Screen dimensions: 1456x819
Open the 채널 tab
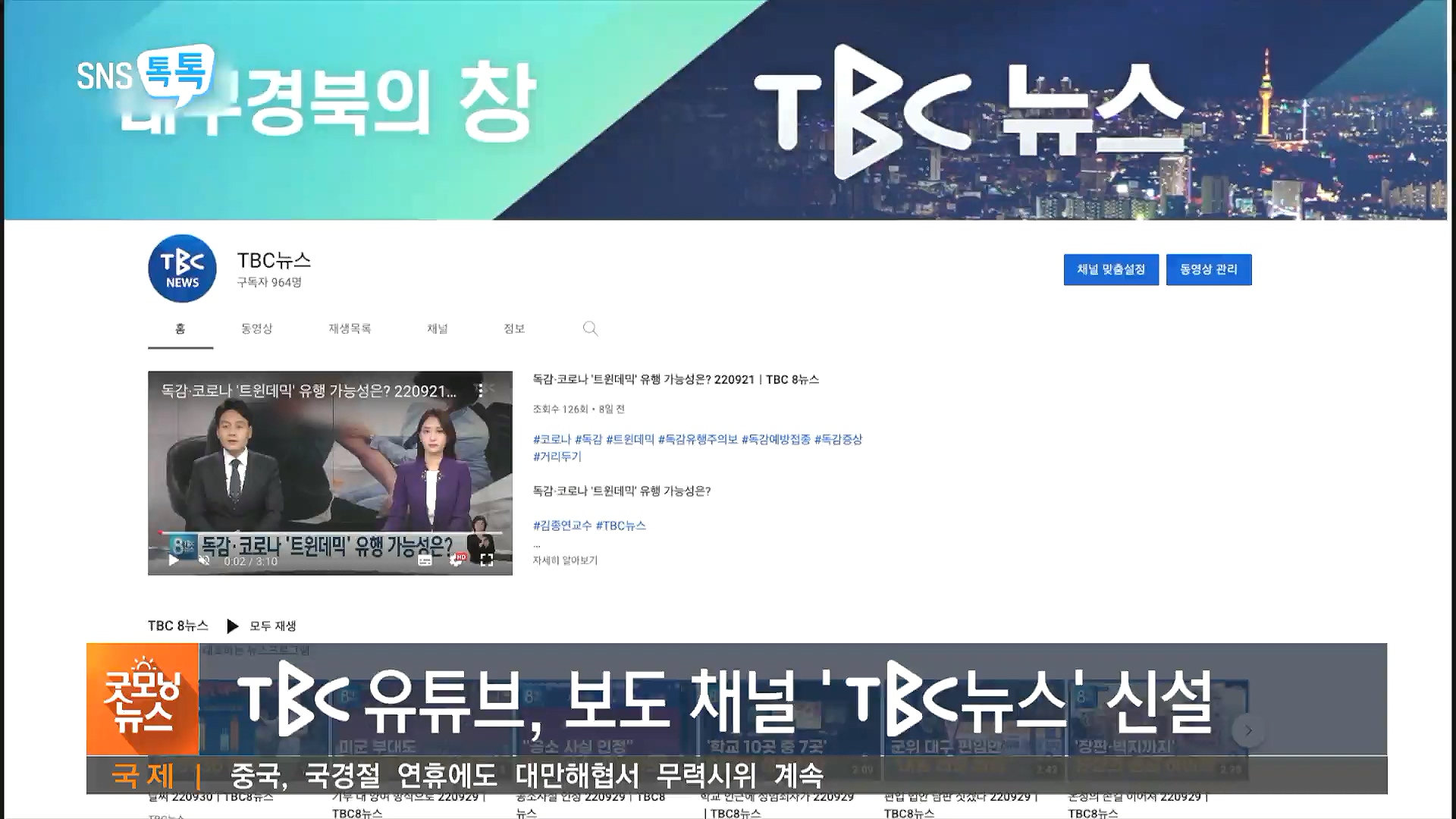click(x=438, y=328)
